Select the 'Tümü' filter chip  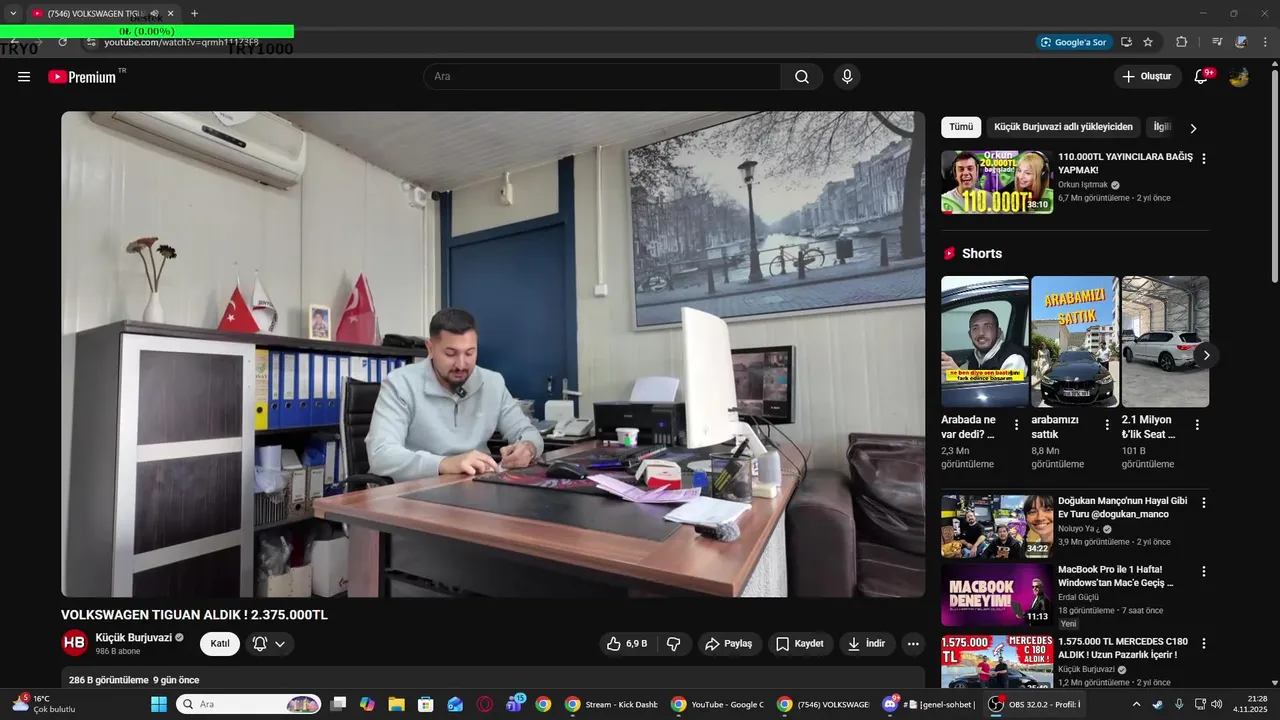coord(961,127)
